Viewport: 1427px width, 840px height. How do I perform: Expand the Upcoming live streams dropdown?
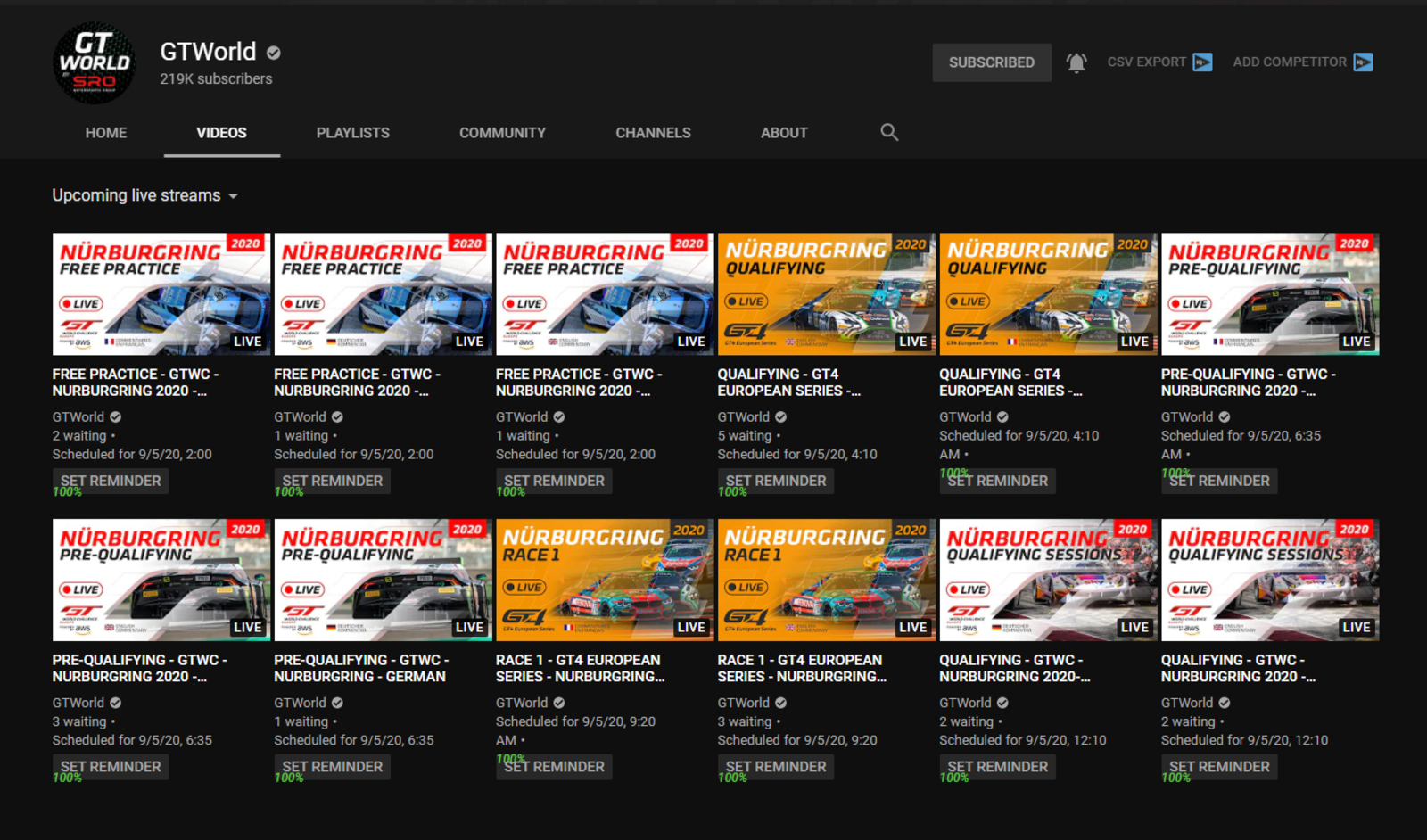144,195
